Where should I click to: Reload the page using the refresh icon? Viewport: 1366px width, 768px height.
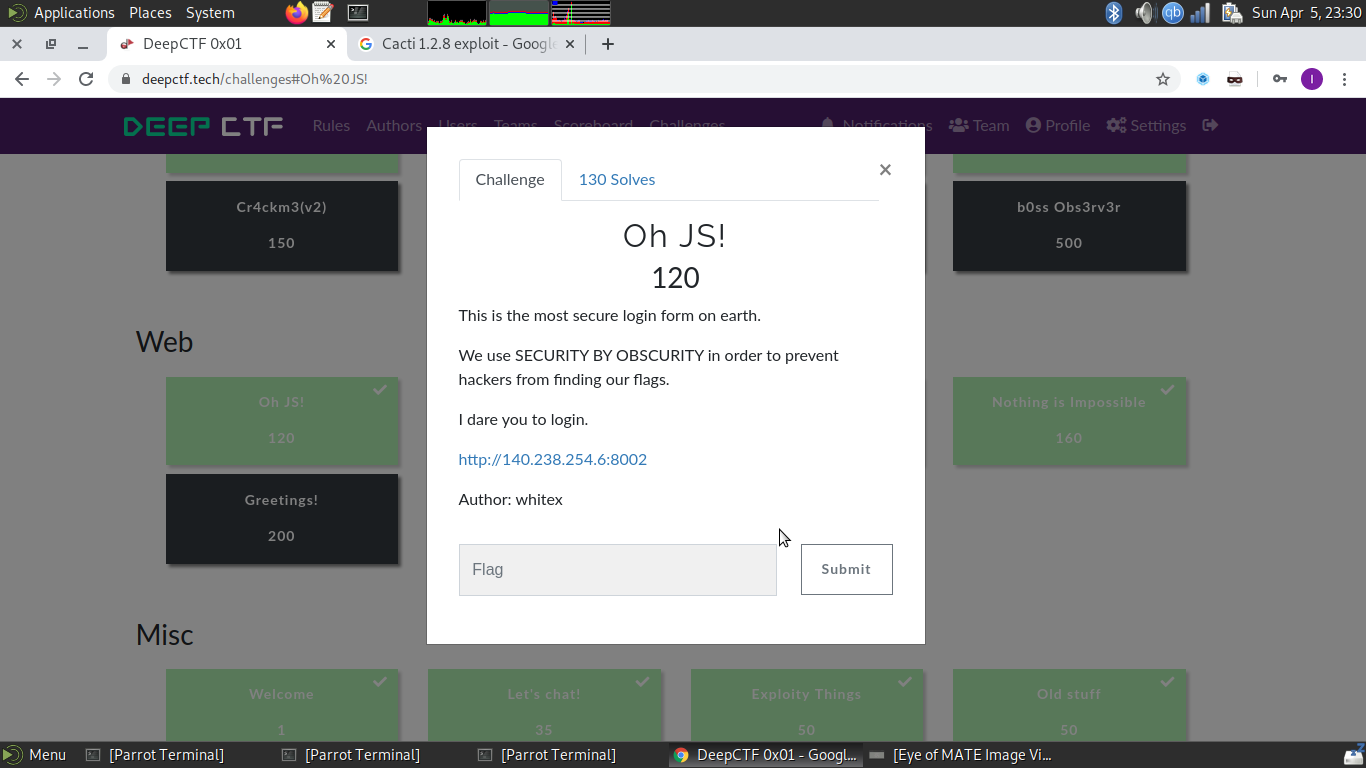(x=86, y=77)
